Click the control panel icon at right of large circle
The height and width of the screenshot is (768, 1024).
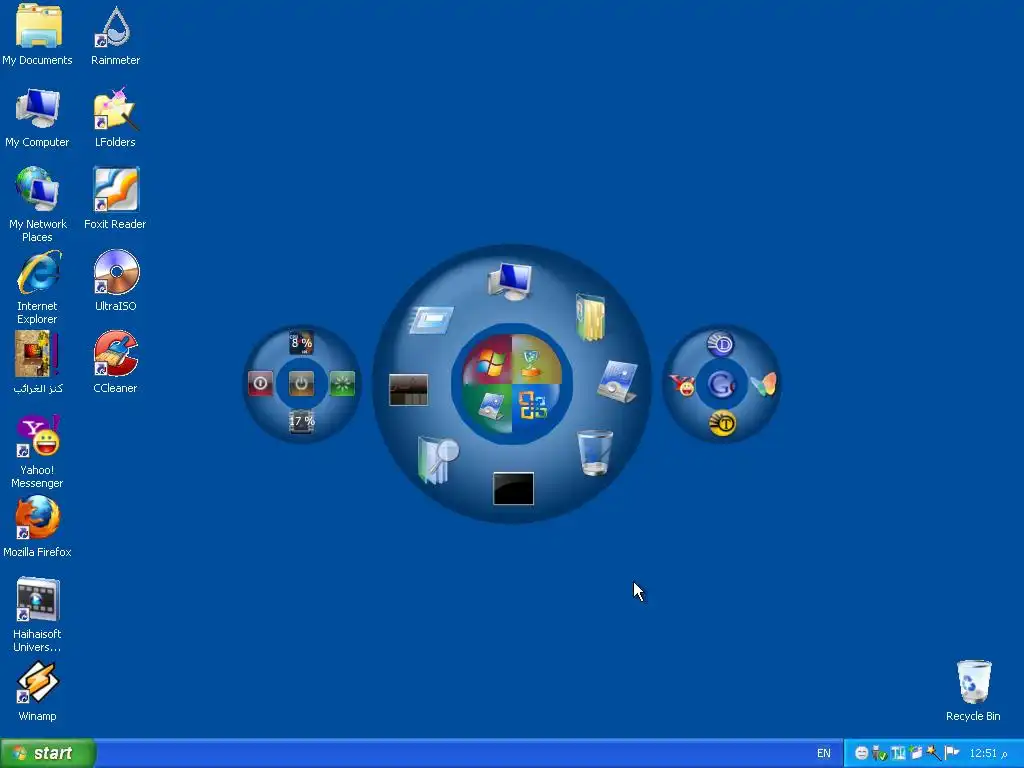(617, 381)
